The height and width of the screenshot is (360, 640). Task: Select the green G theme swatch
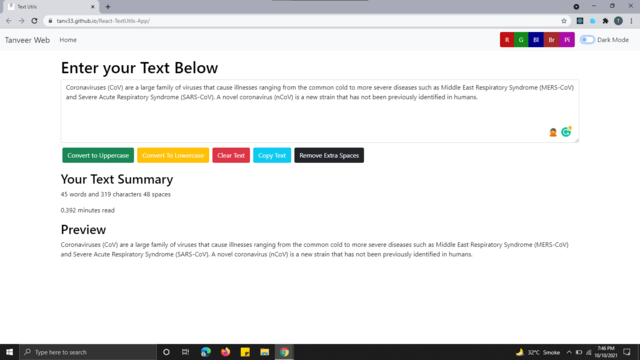[x=521, y=40]
